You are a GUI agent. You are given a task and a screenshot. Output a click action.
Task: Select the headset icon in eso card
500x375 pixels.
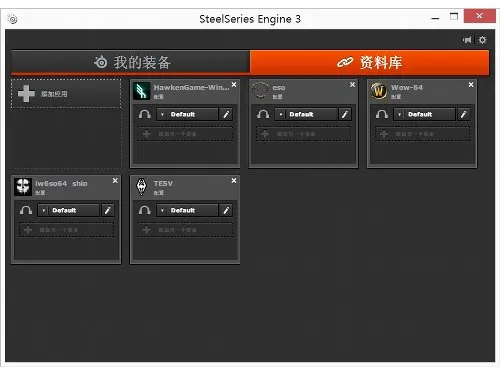(x=263, y=114)
